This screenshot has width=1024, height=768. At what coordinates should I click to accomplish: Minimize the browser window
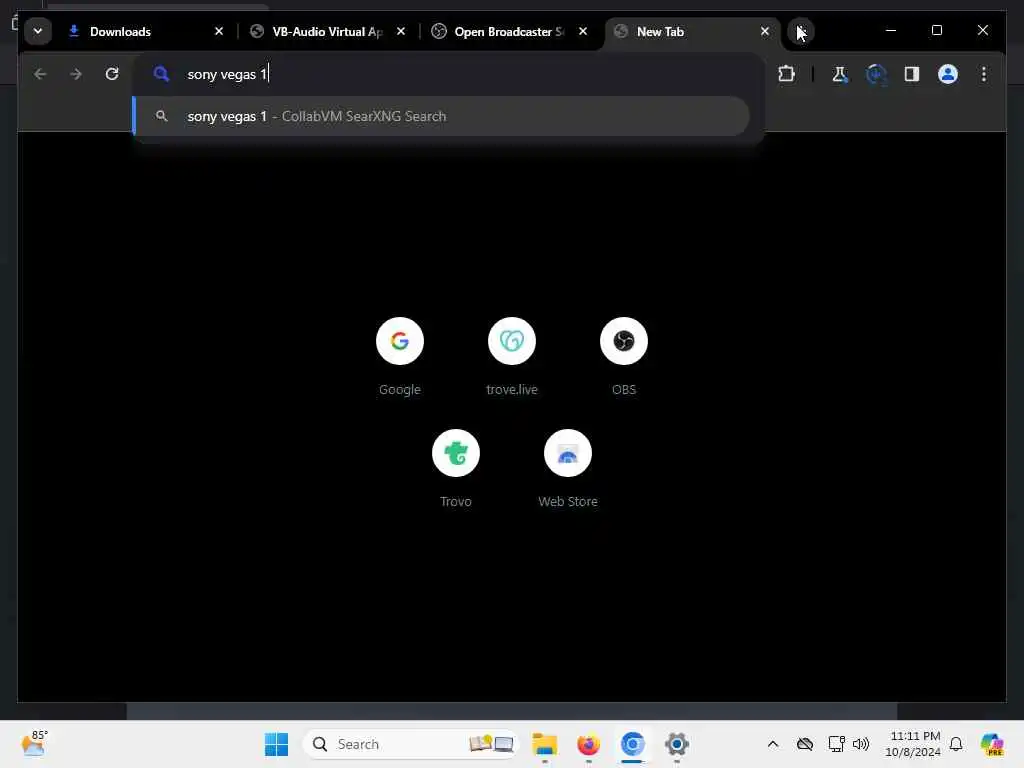891,31
